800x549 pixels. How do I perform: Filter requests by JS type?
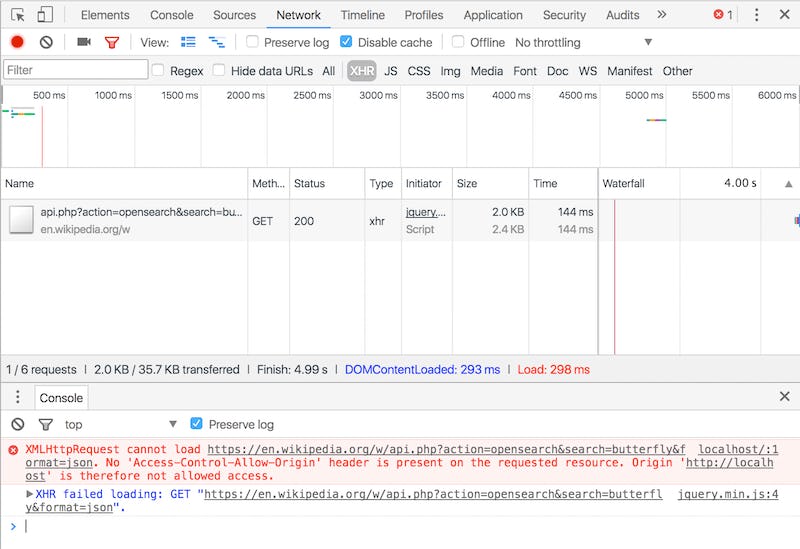(391, 71)
